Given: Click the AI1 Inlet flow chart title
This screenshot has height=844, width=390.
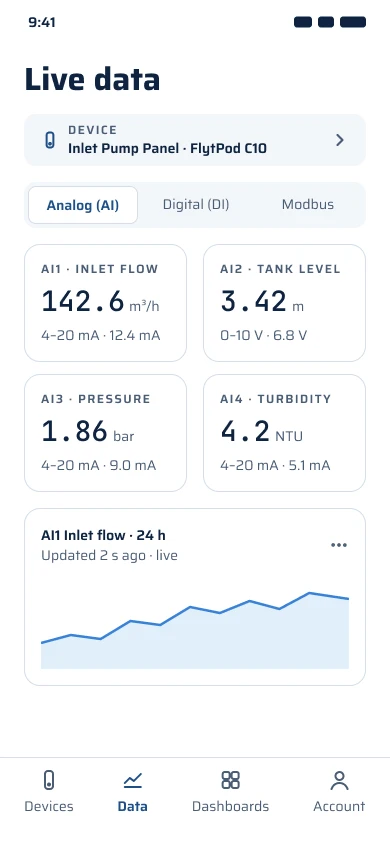Looking at the screenshot, I should (103, 536).
